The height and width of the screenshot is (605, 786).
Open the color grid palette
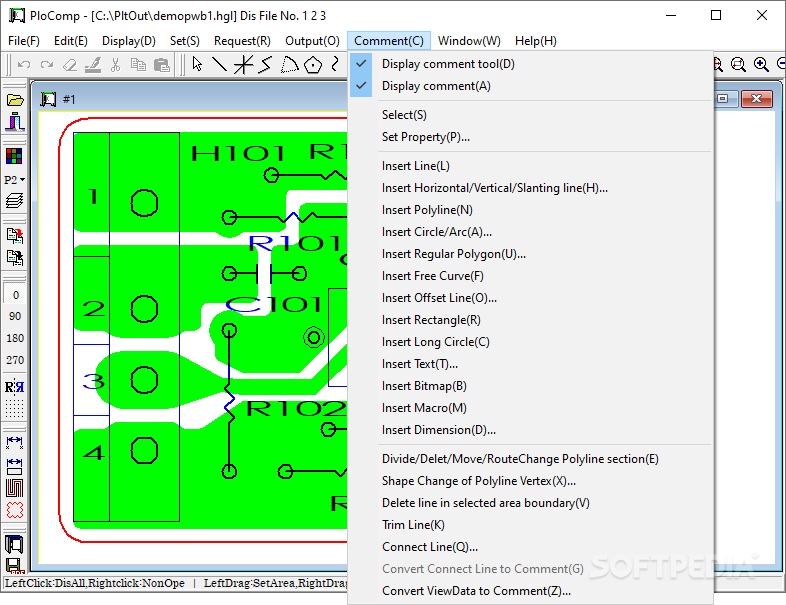pos(14,156)
